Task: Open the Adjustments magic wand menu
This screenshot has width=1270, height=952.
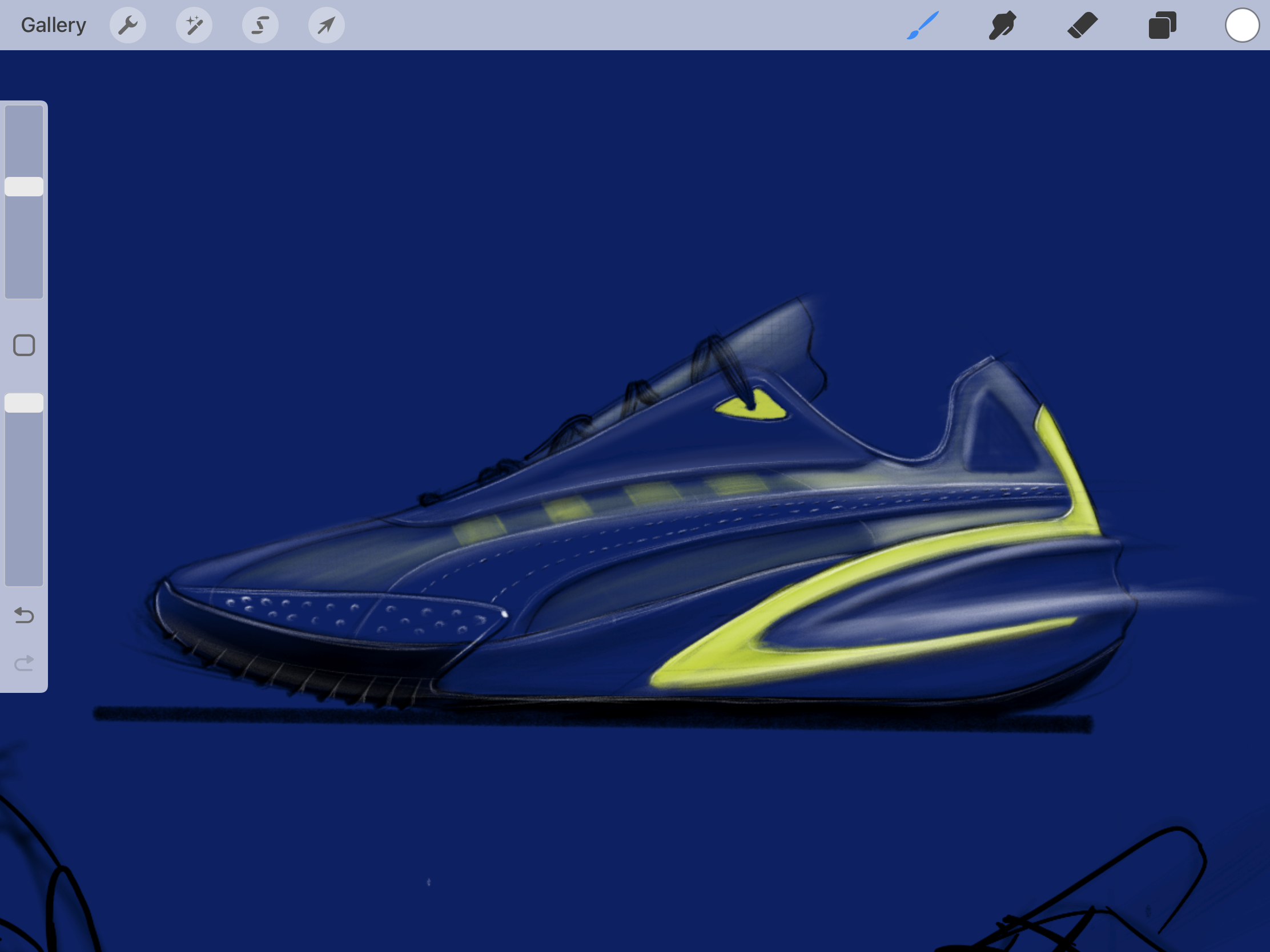Action: (x=194, y=25)
